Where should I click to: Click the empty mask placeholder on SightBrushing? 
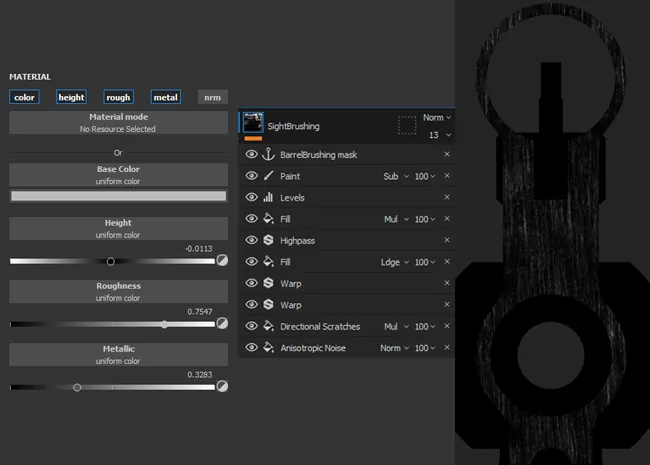coord(407,125)
